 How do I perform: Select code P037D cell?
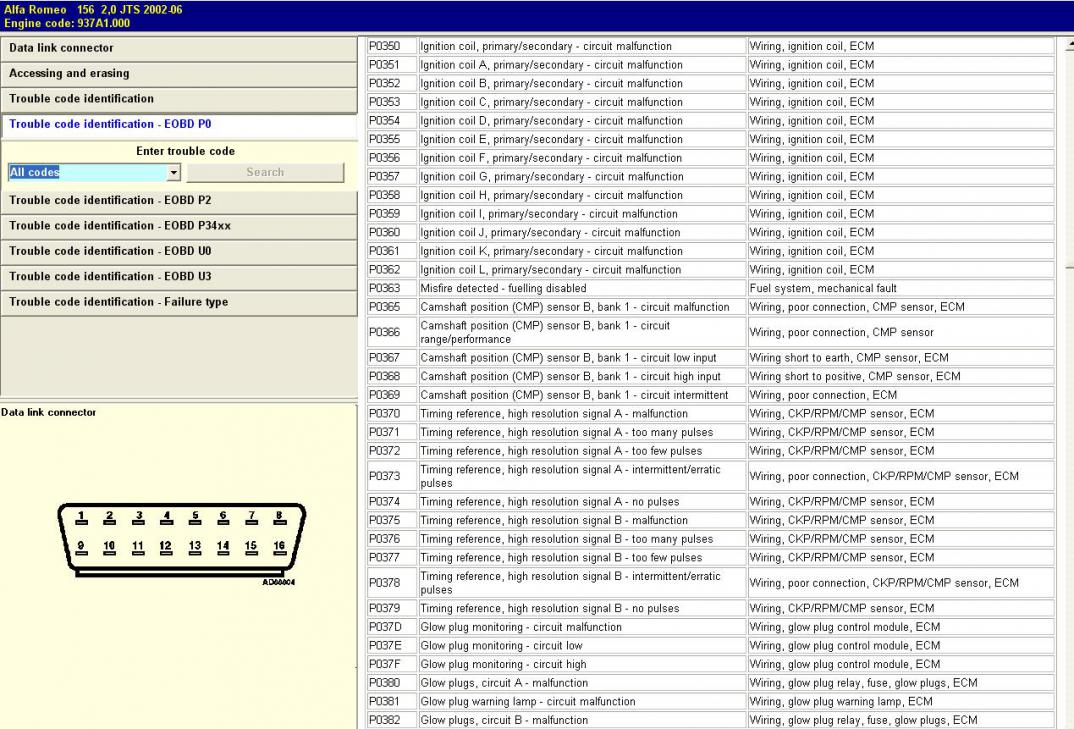[x=392, y=627]
